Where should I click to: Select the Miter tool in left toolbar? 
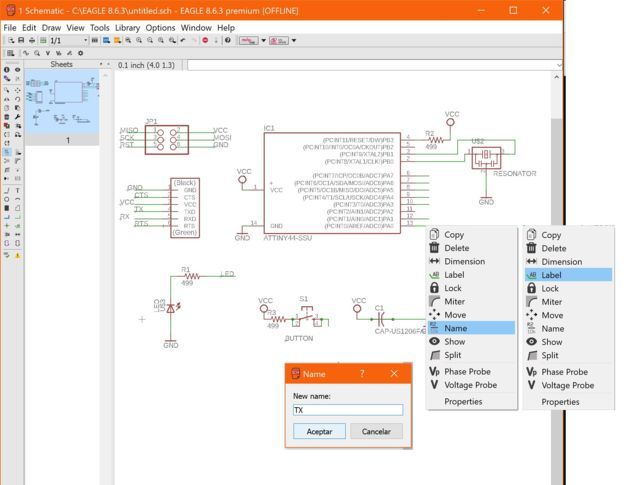pos(18,161)
